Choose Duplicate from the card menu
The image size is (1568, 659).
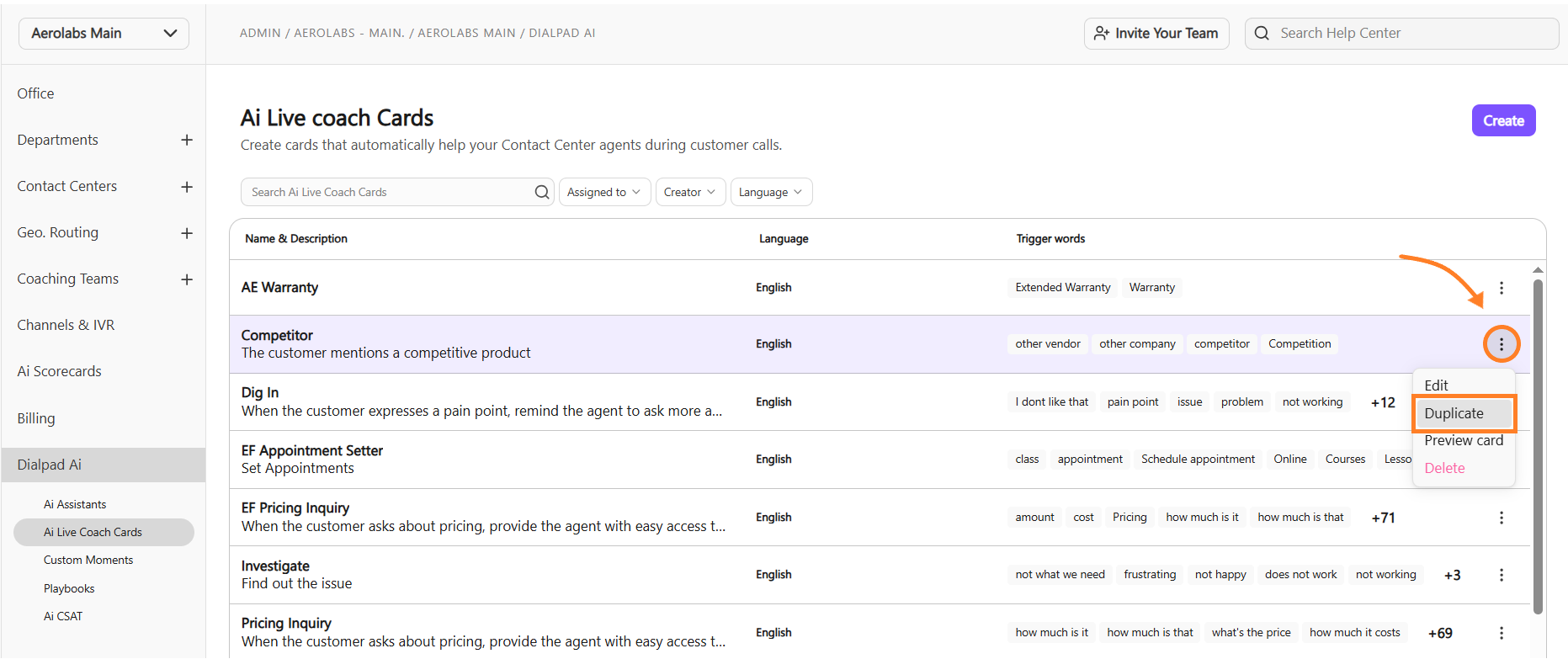[1464, 413]
